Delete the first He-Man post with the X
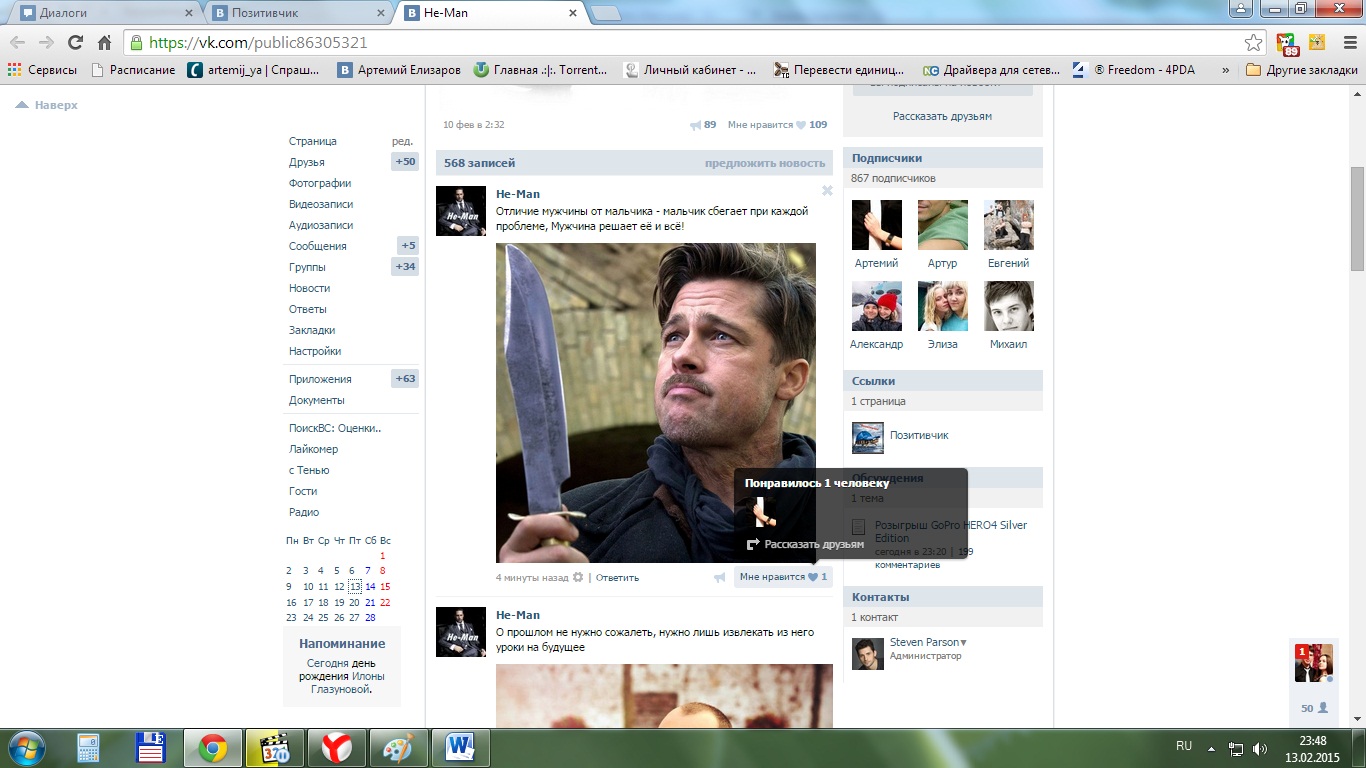Screen dimensions: 1366x768 pyautogui.click(x=827, y=190)
